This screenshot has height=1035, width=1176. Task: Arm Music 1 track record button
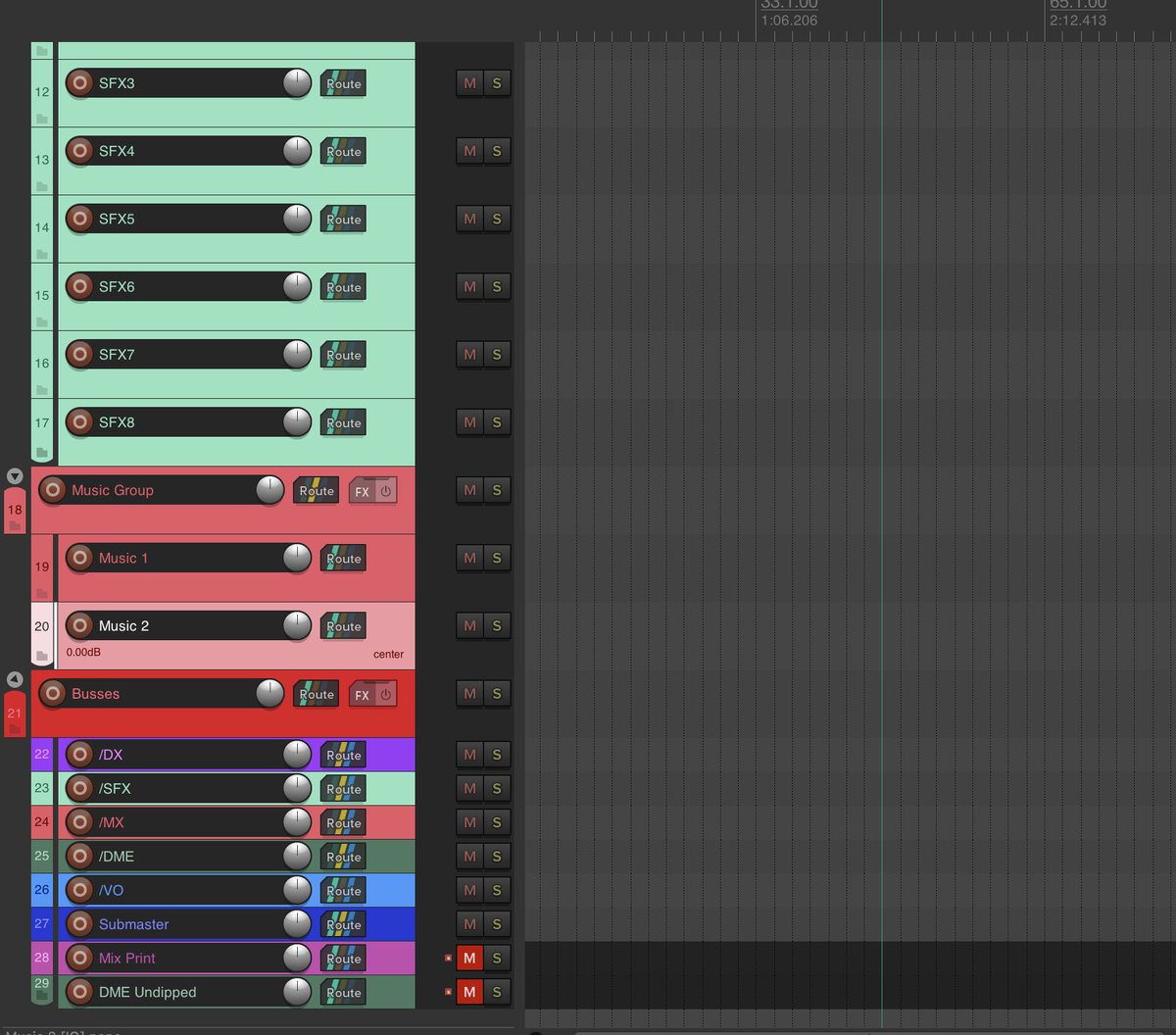(x=80, y=558)
